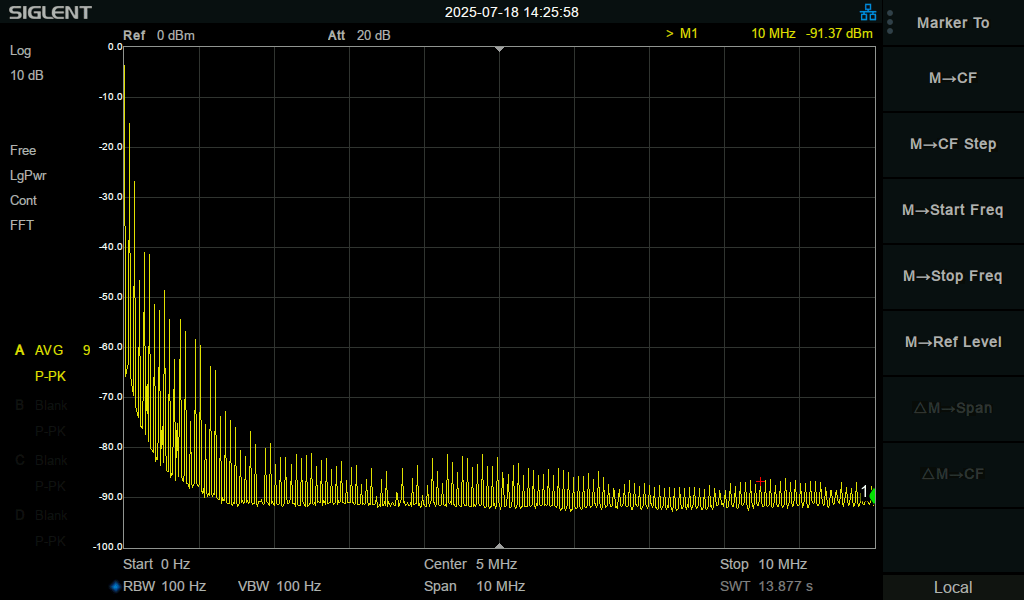Click the greyed △M→CF softkey

pyautogui.click(x=953, y=474)
